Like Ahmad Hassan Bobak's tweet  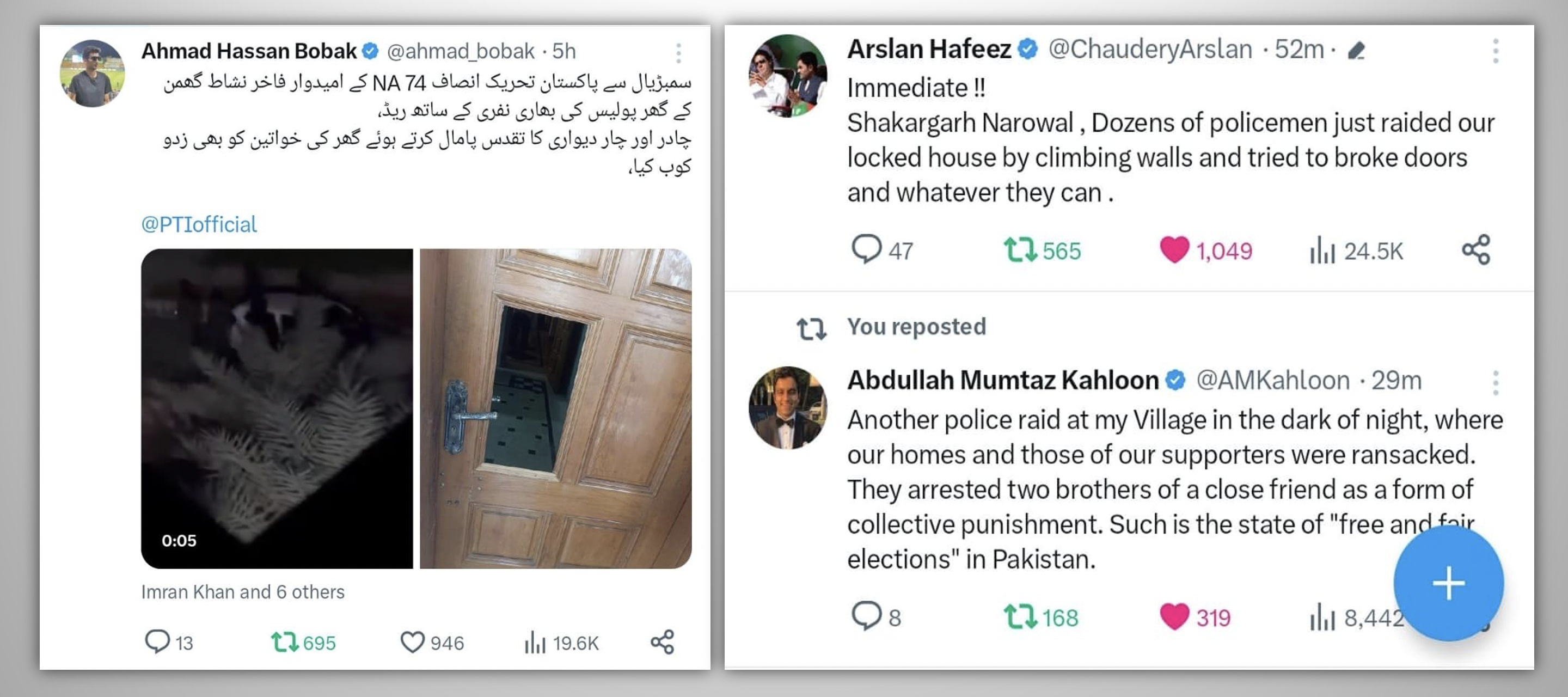point(412,641)
